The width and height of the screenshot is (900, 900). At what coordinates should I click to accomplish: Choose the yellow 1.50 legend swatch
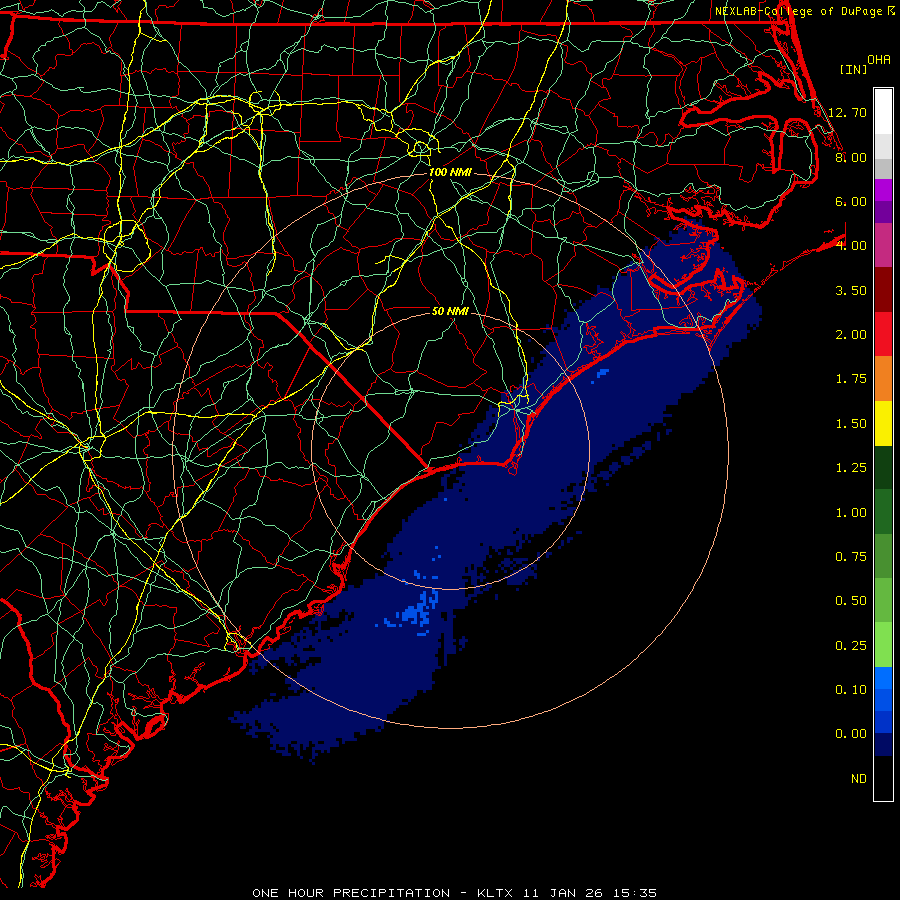pos(883,423)
